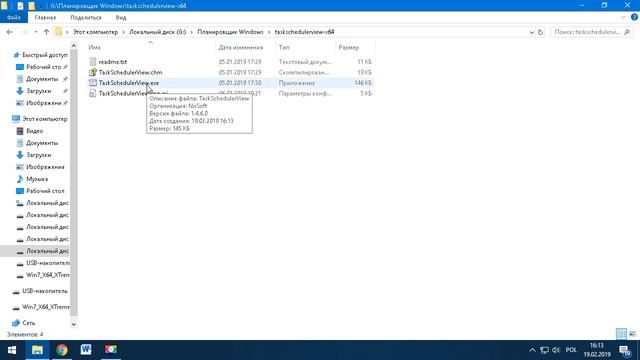
Task: Click the network icon in the system tray
Action: [x=544, y=350]
